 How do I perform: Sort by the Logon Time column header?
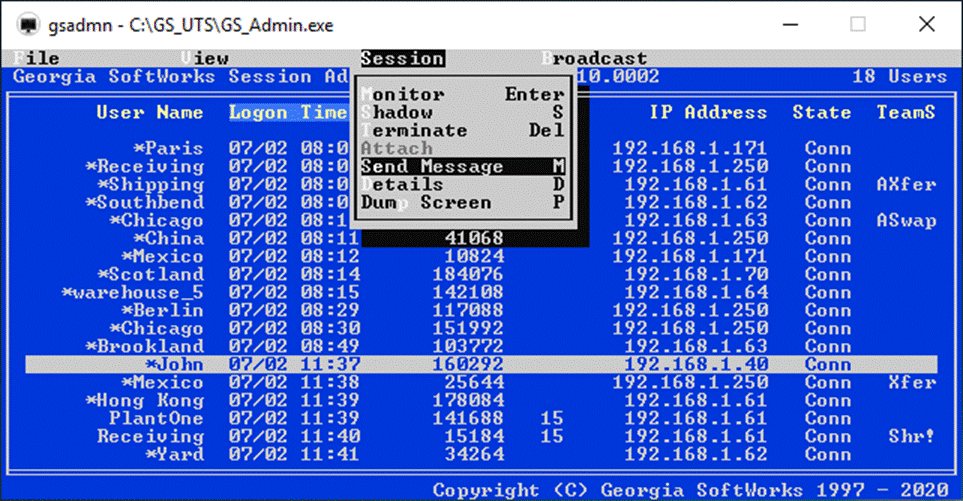[x=288, y=113]
